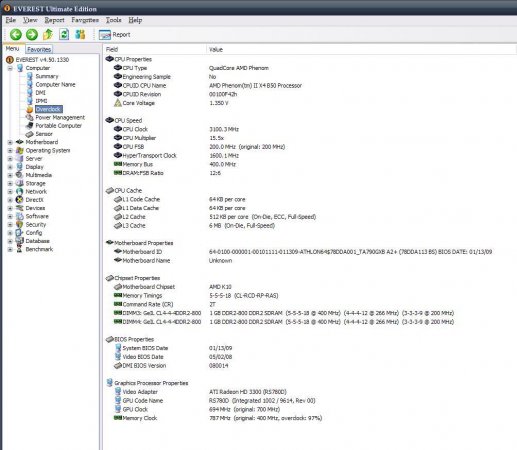Open the Favorites menu
Viewport: 517px width, 450px height.
[85, 20]
